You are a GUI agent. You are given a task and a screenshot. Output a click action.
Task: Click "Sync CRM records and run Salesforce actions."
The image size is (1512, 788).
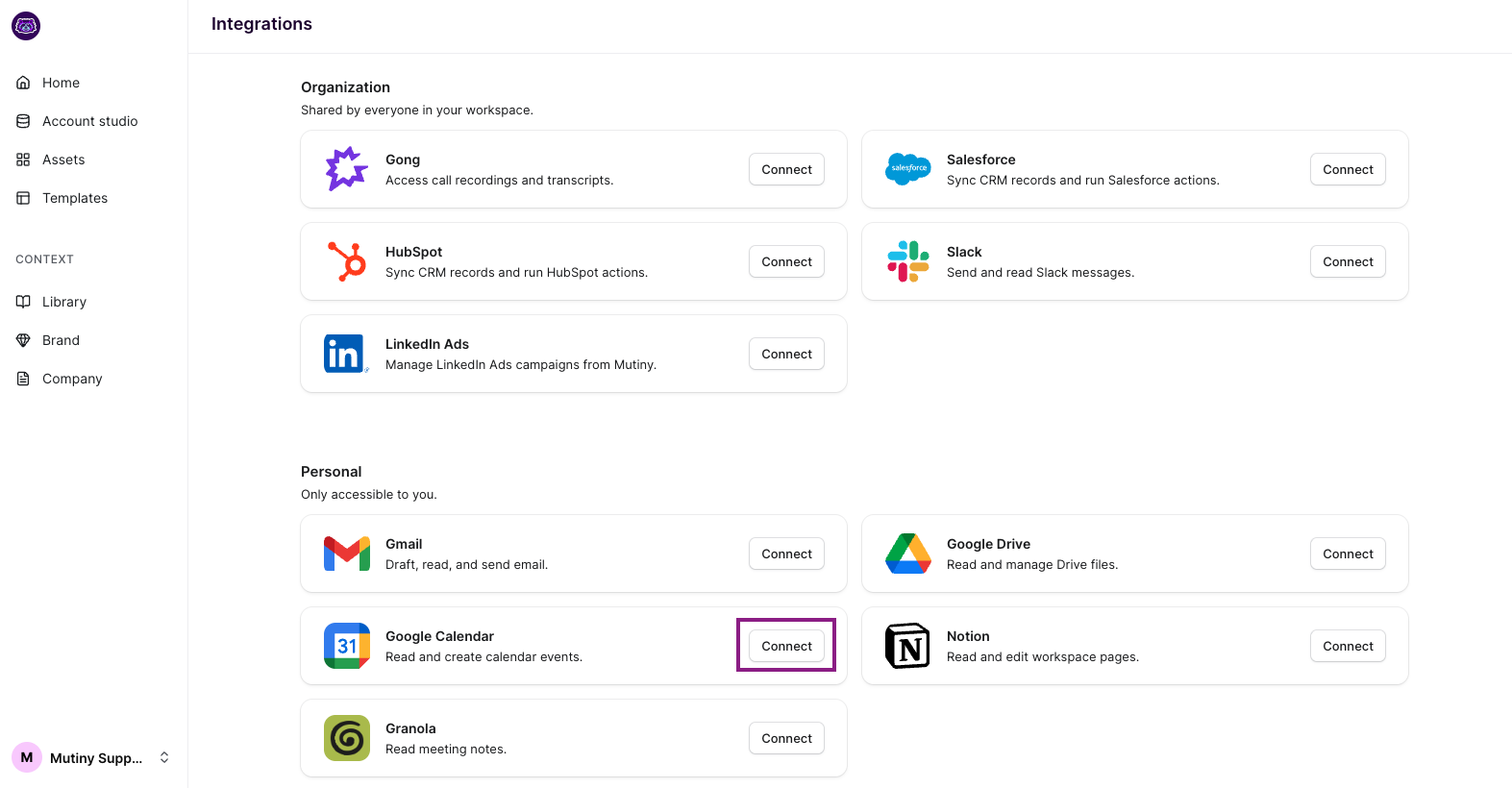click(x=1083, y=181)
